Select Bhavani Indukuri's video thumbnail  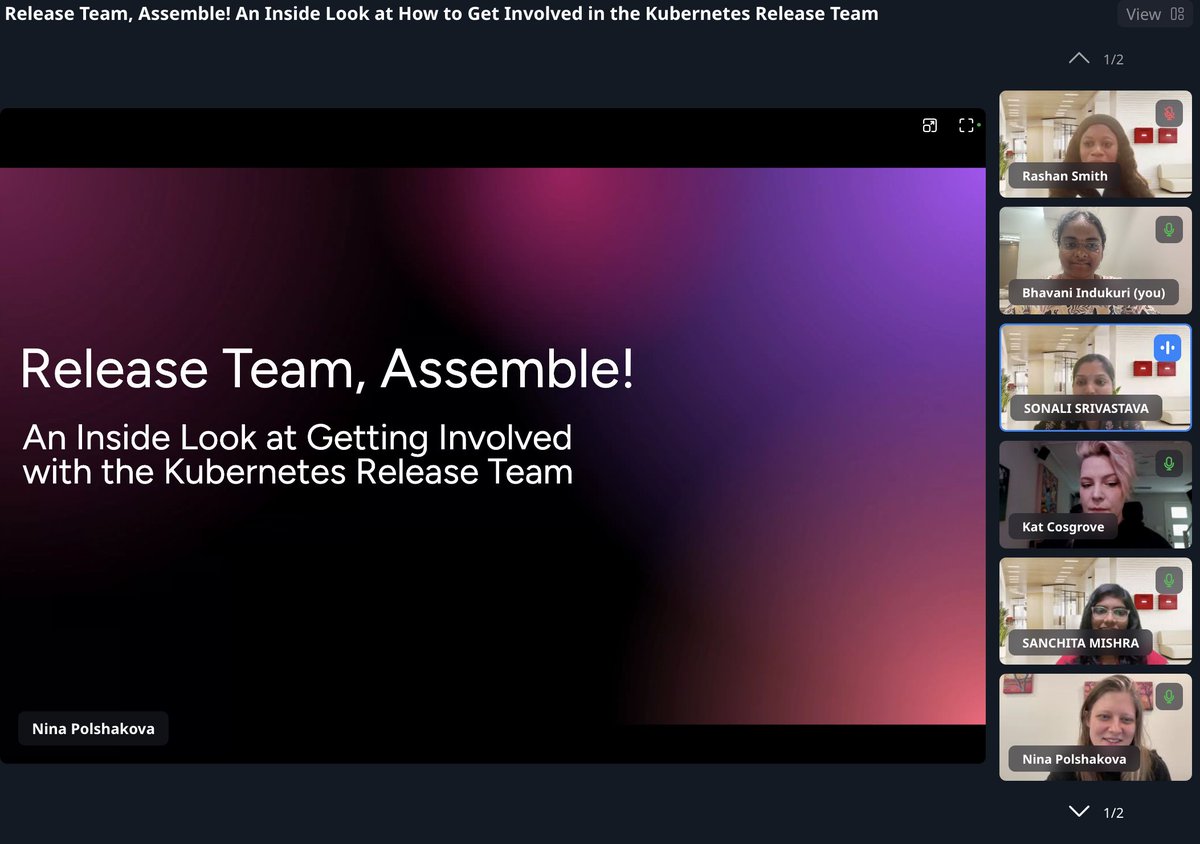click(x=1096, y=261)
